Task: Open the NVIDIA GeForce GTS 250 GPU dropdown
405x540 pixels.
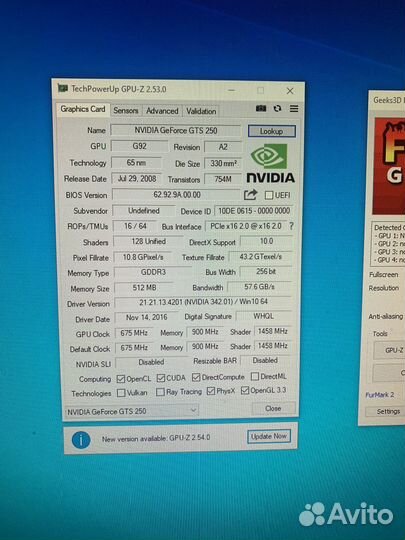Action: tap(131, 411)
